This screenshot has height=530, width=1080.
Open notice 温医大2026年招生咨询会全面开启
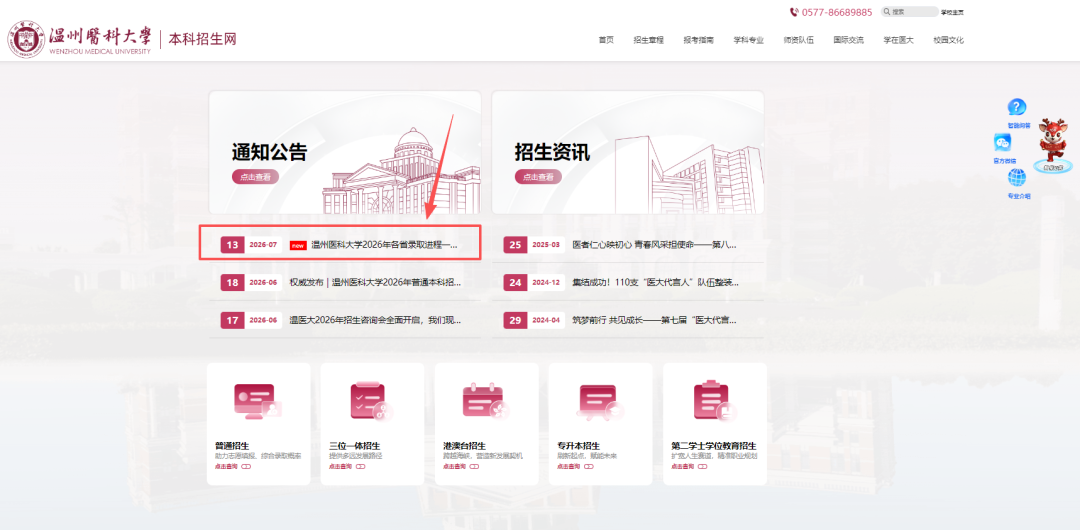point(375,320)
